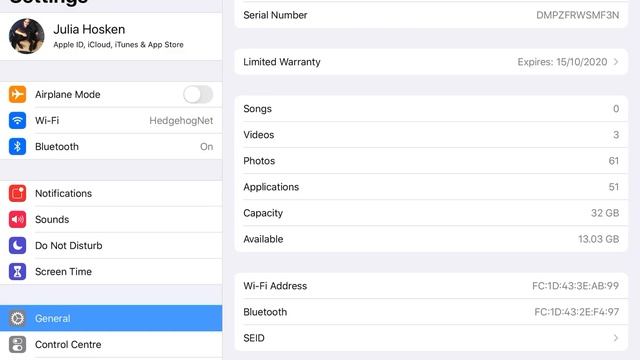
Task: Tap the Airplane Mode orange icon
Action: (x=17, y=94)
